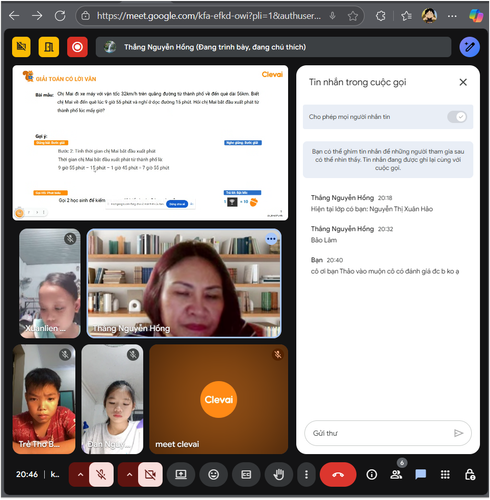The width and height of the screenshot is (490, 500).
Task: Expand video settings chevron
Action: point(129,475)
